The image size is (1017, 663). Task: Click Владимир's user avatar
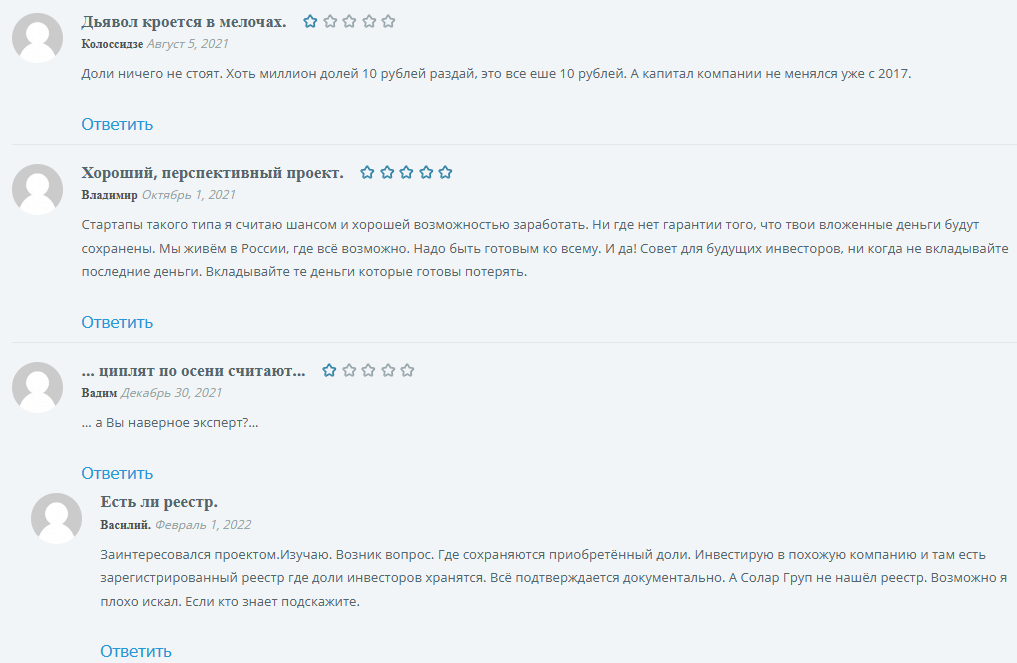[37, 189]
